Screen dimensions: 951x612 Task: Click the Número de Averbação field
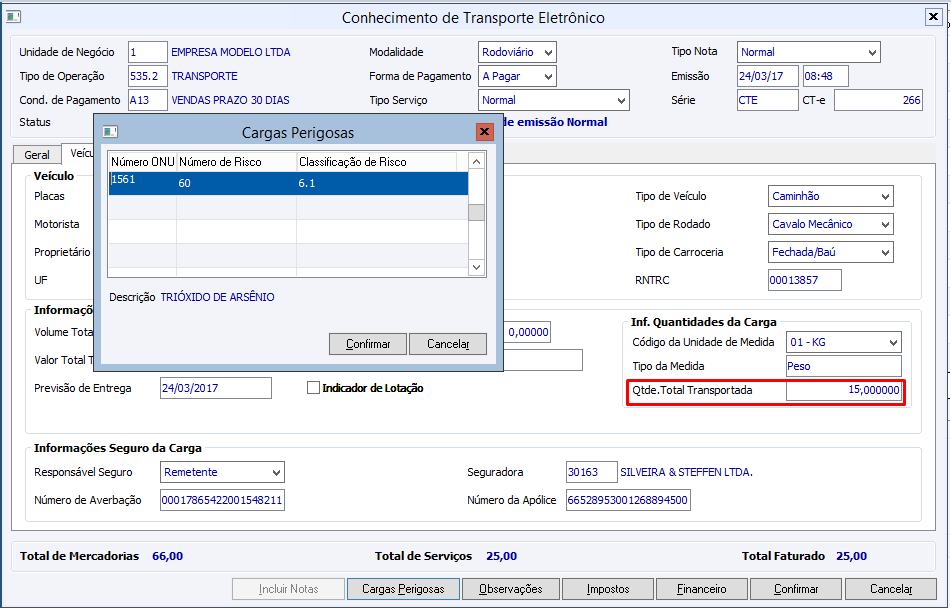click(x=222, y=500)
